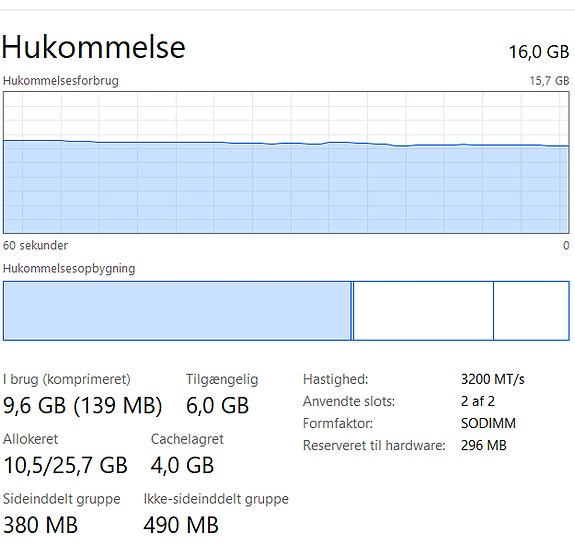Click the Hukommelsesforbrug usage graph
575x545 pixels.
tap(286, 162)
